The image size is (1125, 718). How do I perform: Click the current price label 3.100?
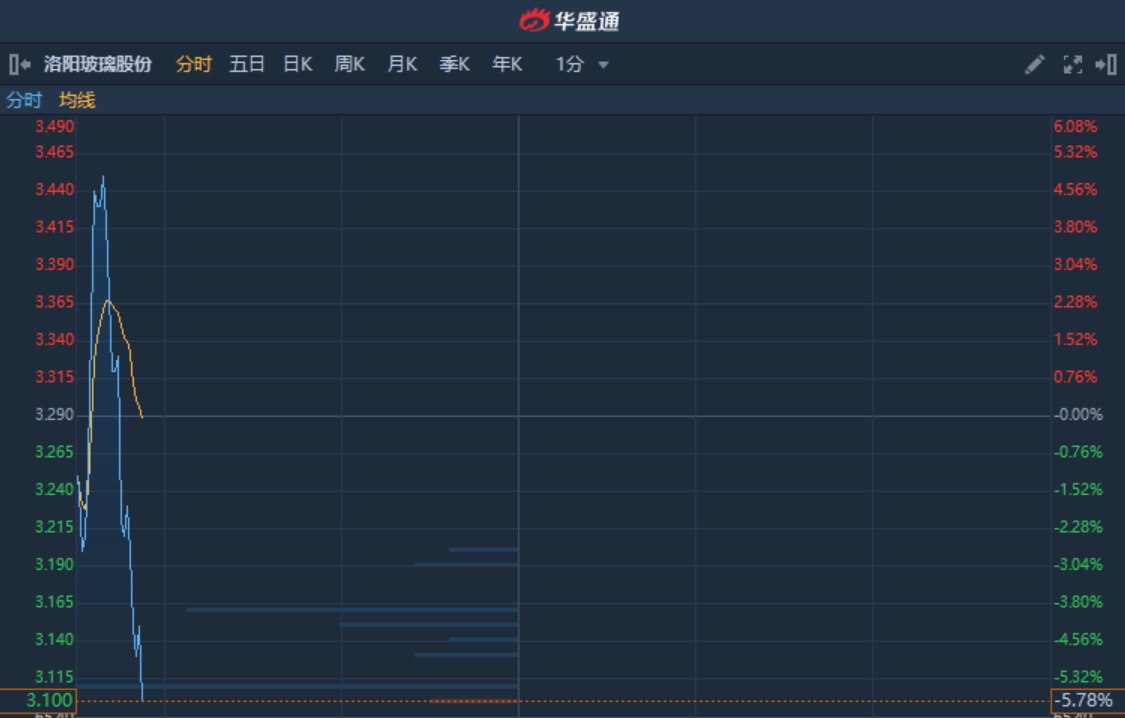coord(38,700)
